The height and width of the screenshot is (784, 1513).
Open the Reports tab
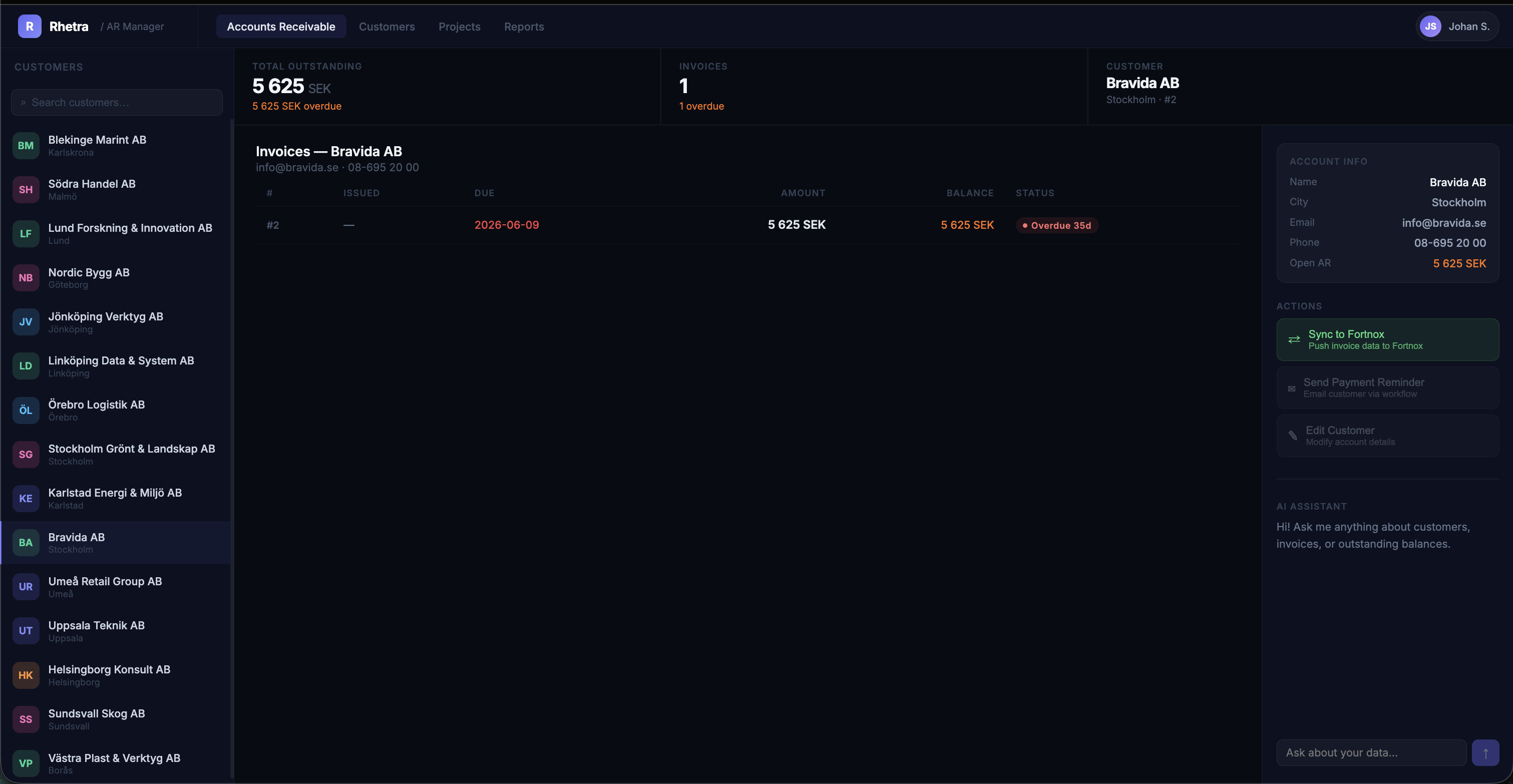pos(524,27)
